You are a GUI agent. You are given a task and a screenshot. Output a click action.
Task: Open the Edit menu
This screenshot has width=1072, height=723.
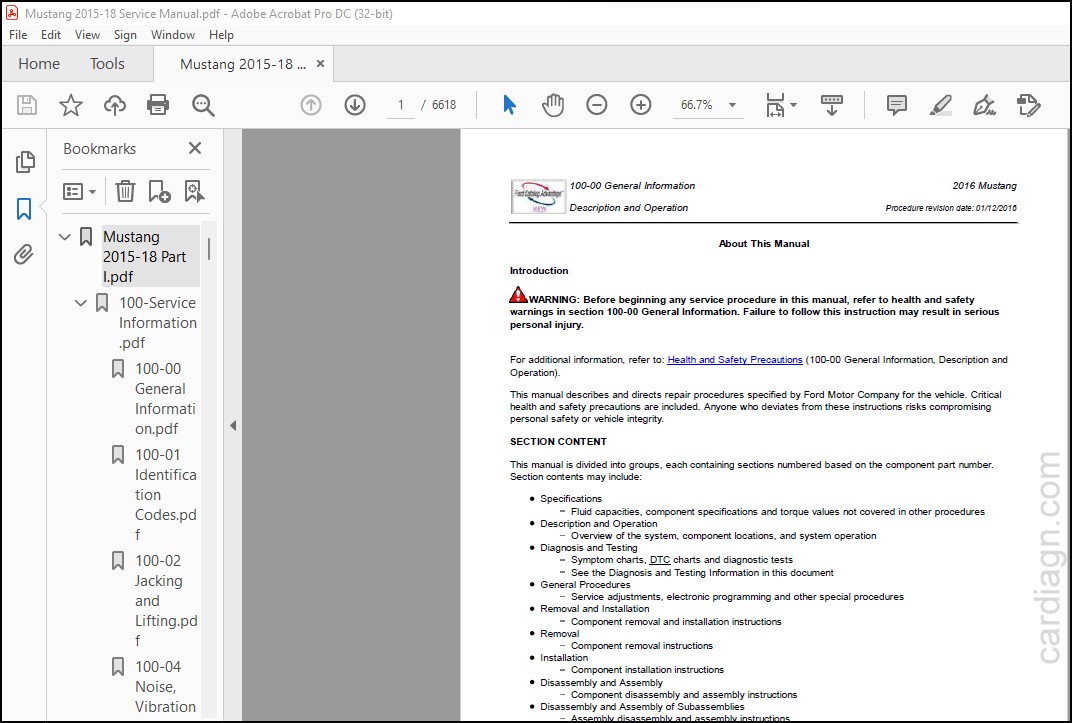point(51,35)
